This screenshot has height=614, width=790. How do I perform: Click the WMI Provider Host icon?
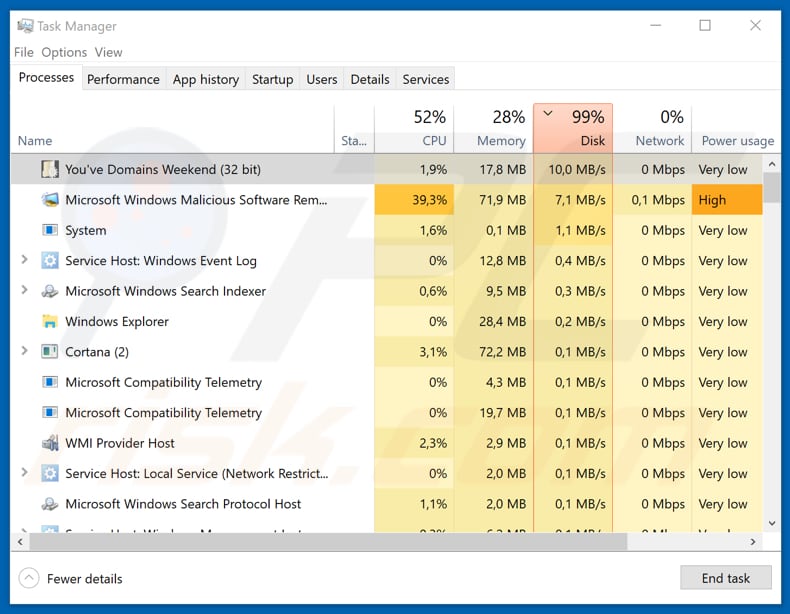[x=49, y=443]
